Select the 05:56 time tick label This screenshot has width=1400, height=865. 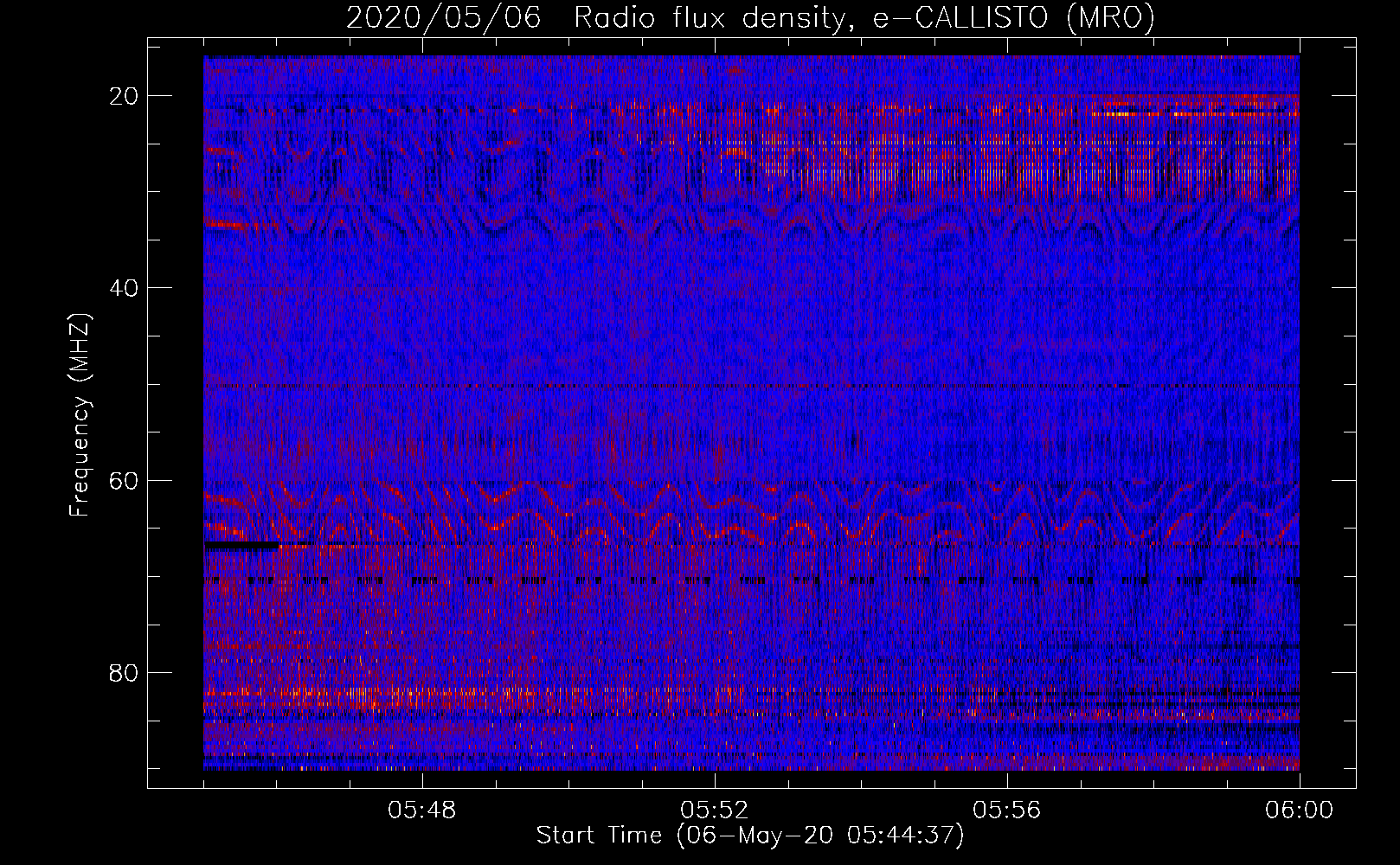pos(1007,811)
